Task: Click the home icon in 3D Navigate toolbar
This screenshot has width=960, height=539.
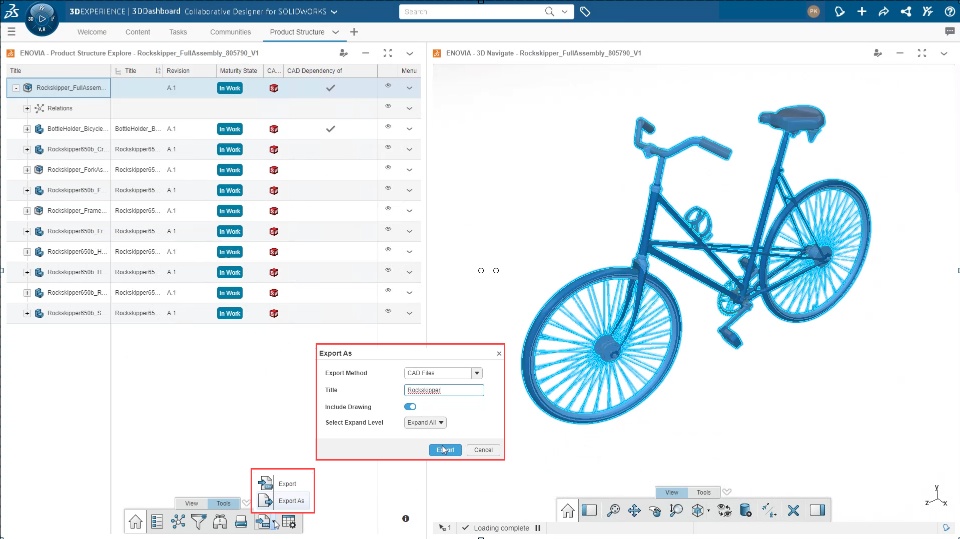Action: click(568, 510)
